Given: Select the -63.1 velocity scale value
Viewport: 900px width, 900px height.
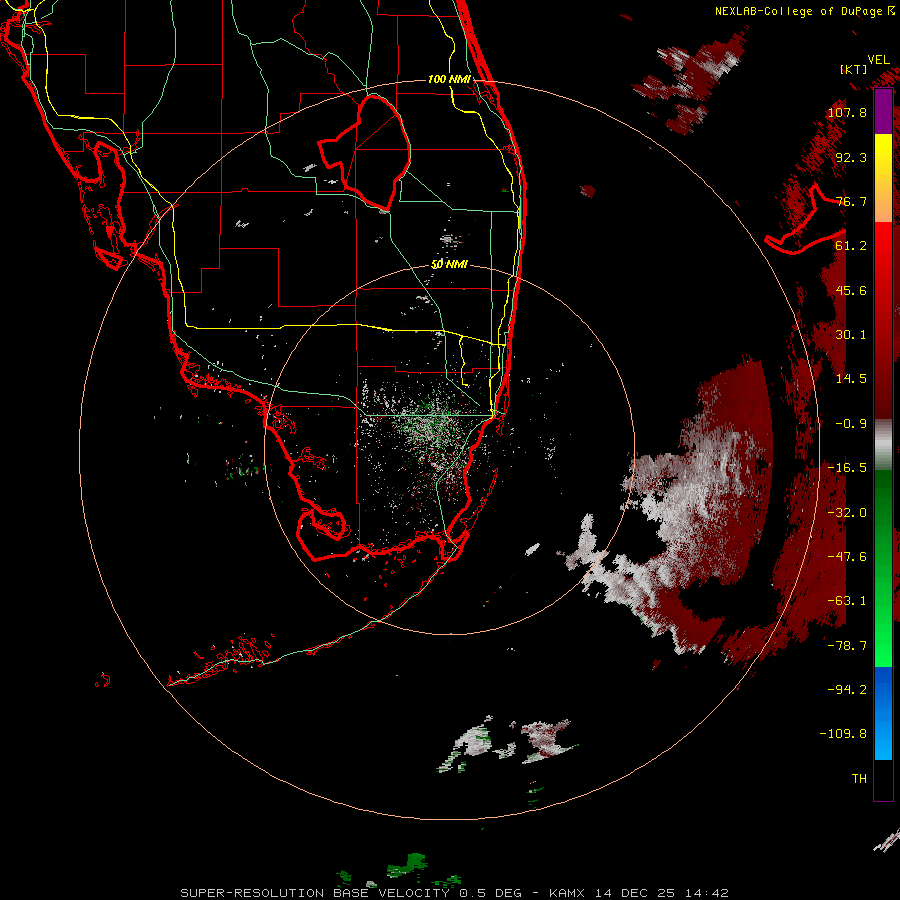Looking at the screenshot, I should 847,601.
